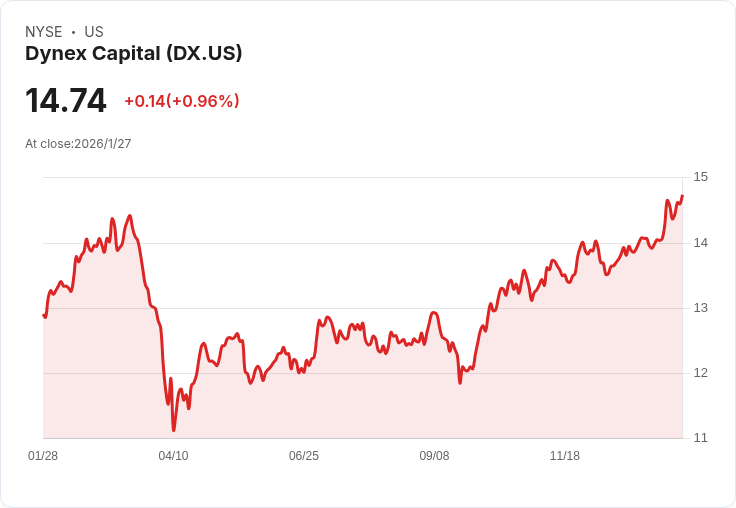Screen dimensions: 736x508
Task: Click the 14.74 closing price
Action: click(66, 101)
